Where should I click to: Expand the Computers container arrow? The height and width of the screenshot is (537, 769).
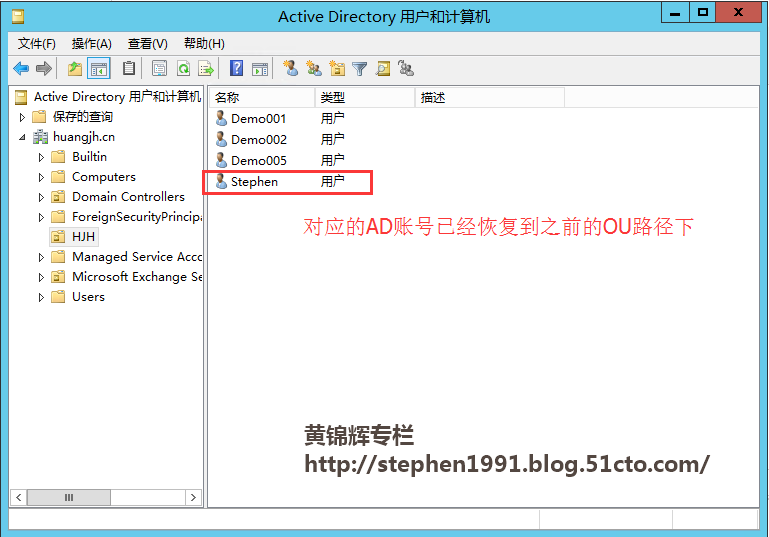41,178
